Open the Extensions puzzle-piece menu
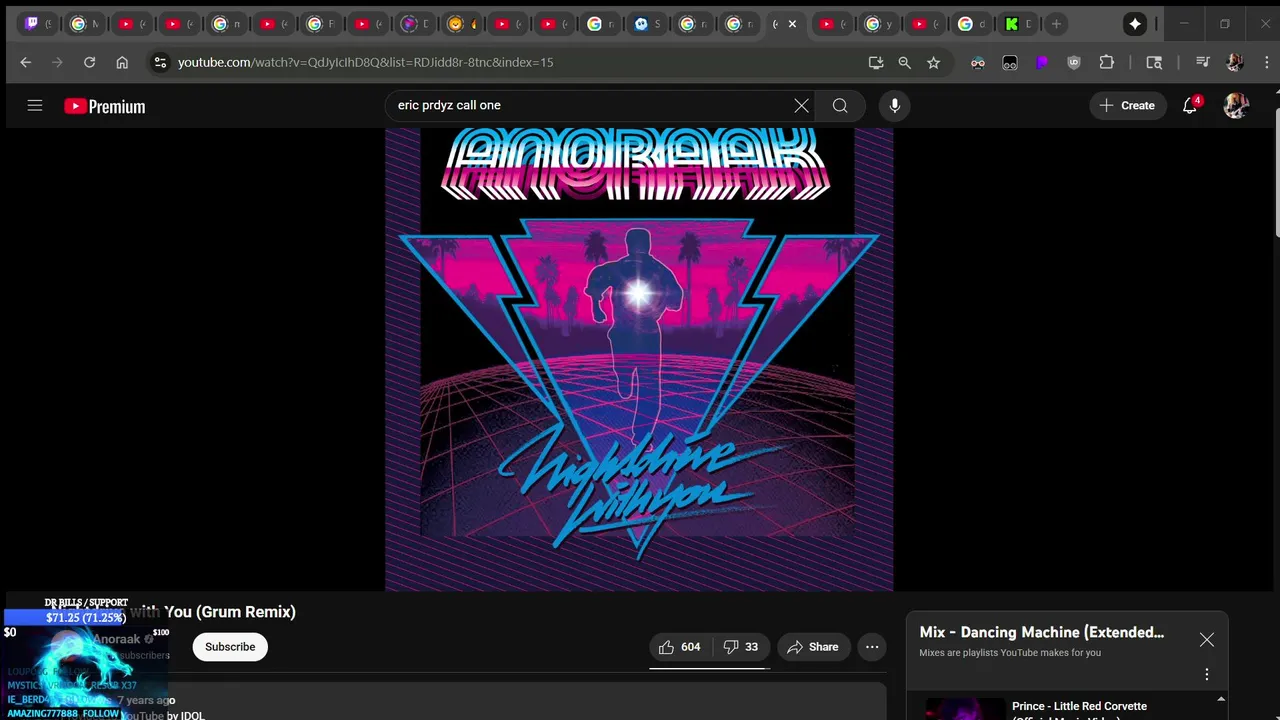Image resolution: width=1280 pixels, height=720 pixels. point(1107,62)
